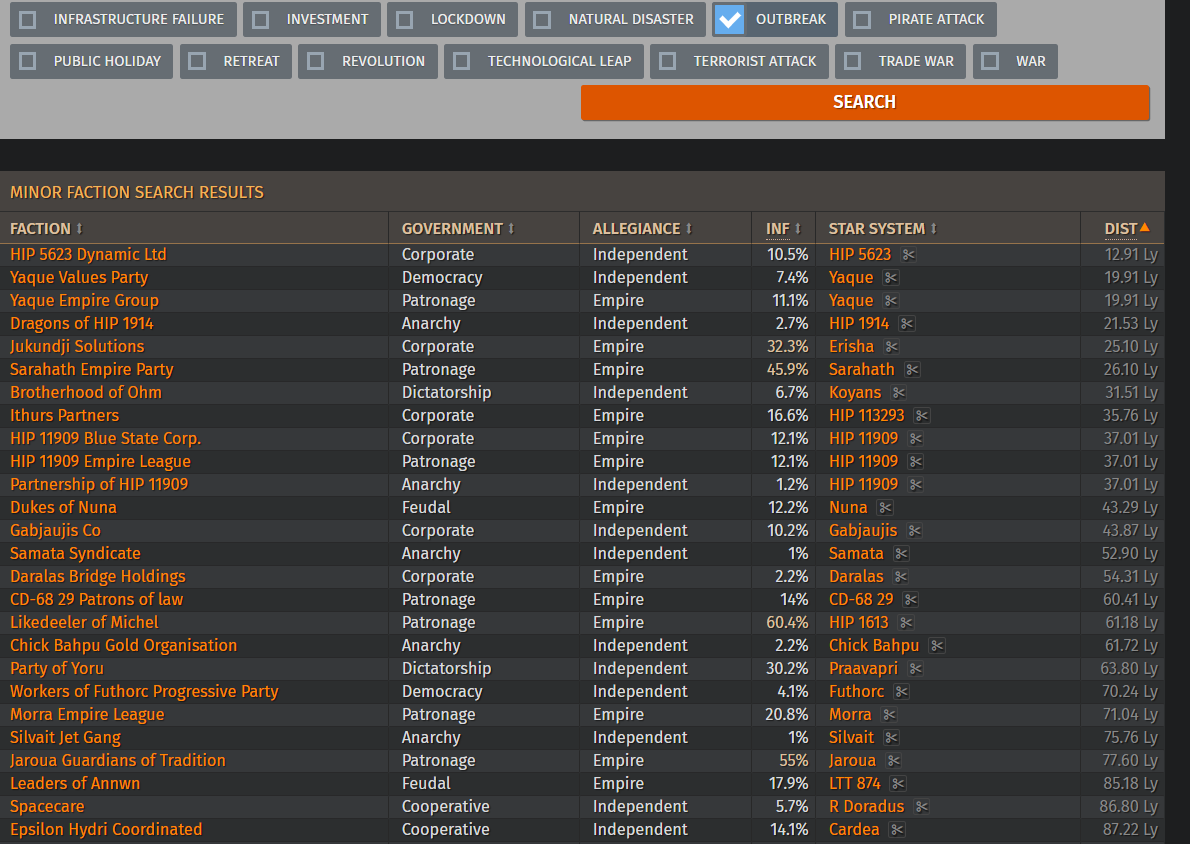Enable the Lockdown checkbox
The image size is (1190, 844).
405,20
